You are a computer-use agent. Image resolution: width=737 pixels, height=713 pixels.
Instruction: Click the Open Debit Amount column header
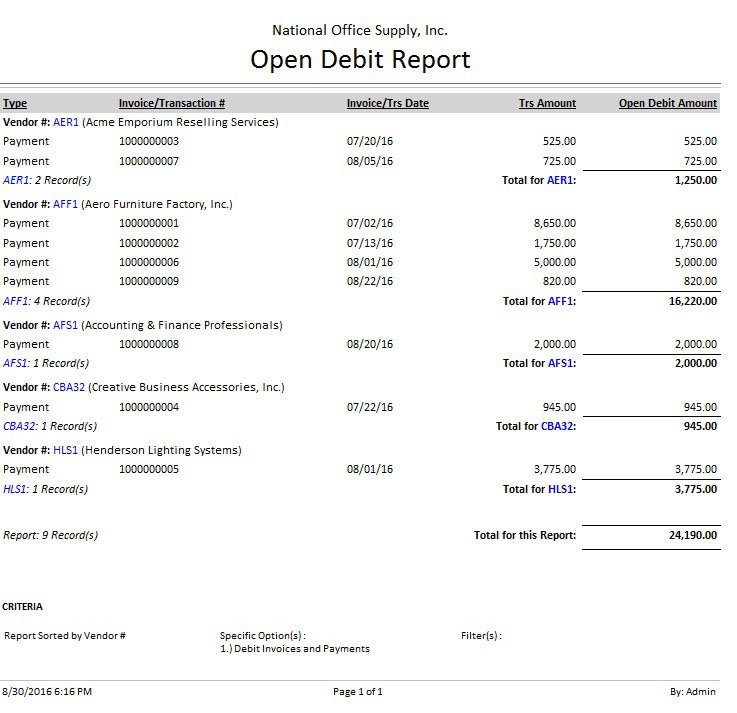pos(667,103)
